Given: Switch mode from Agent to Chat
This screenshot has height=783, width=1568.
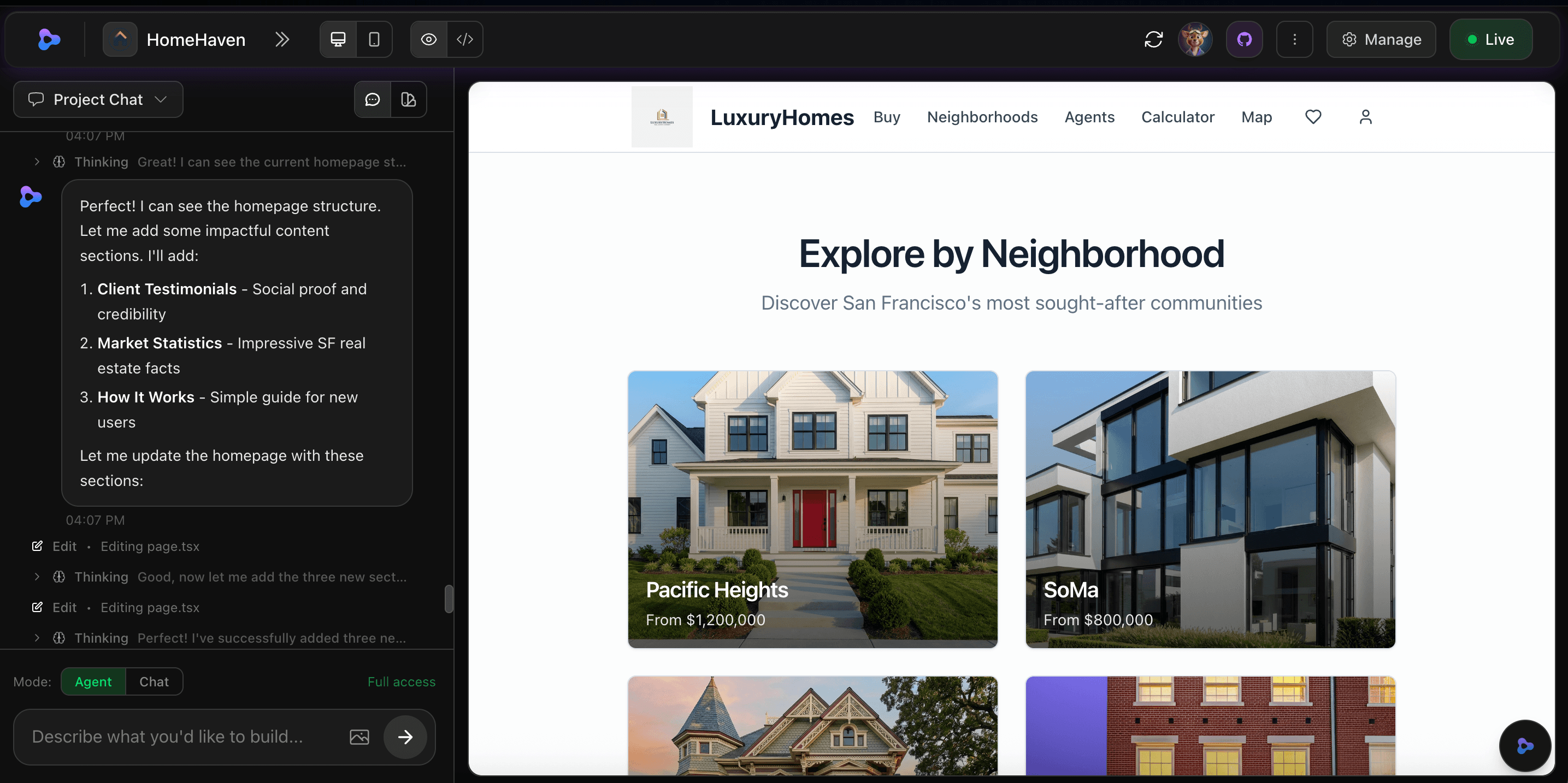Looking at the screenshot, I should click(x=154, y=681).
